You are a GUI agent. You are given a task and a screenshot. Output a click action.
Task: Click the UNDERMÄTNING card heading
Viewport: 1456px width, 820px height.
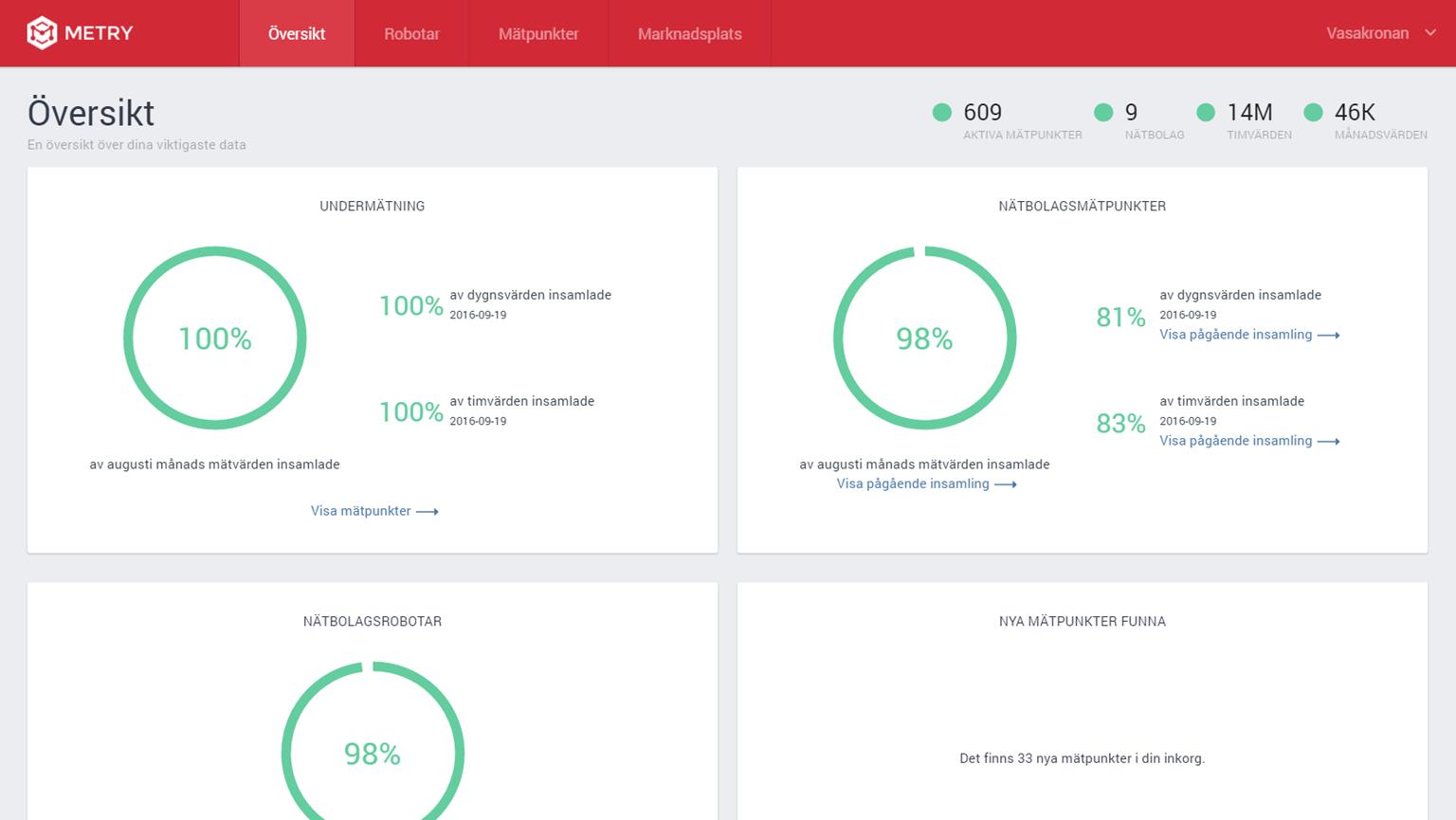pos(373,206)
